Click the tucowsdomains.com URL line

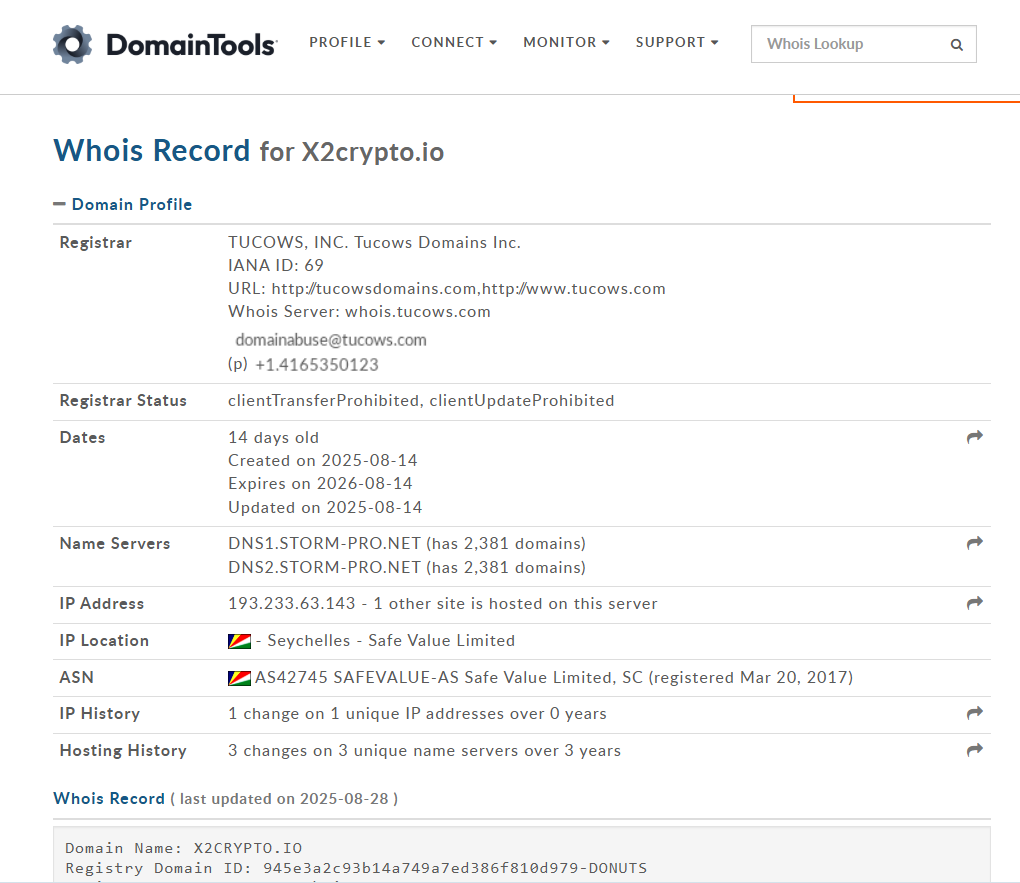pyautogui.click(x=446, y=288)
